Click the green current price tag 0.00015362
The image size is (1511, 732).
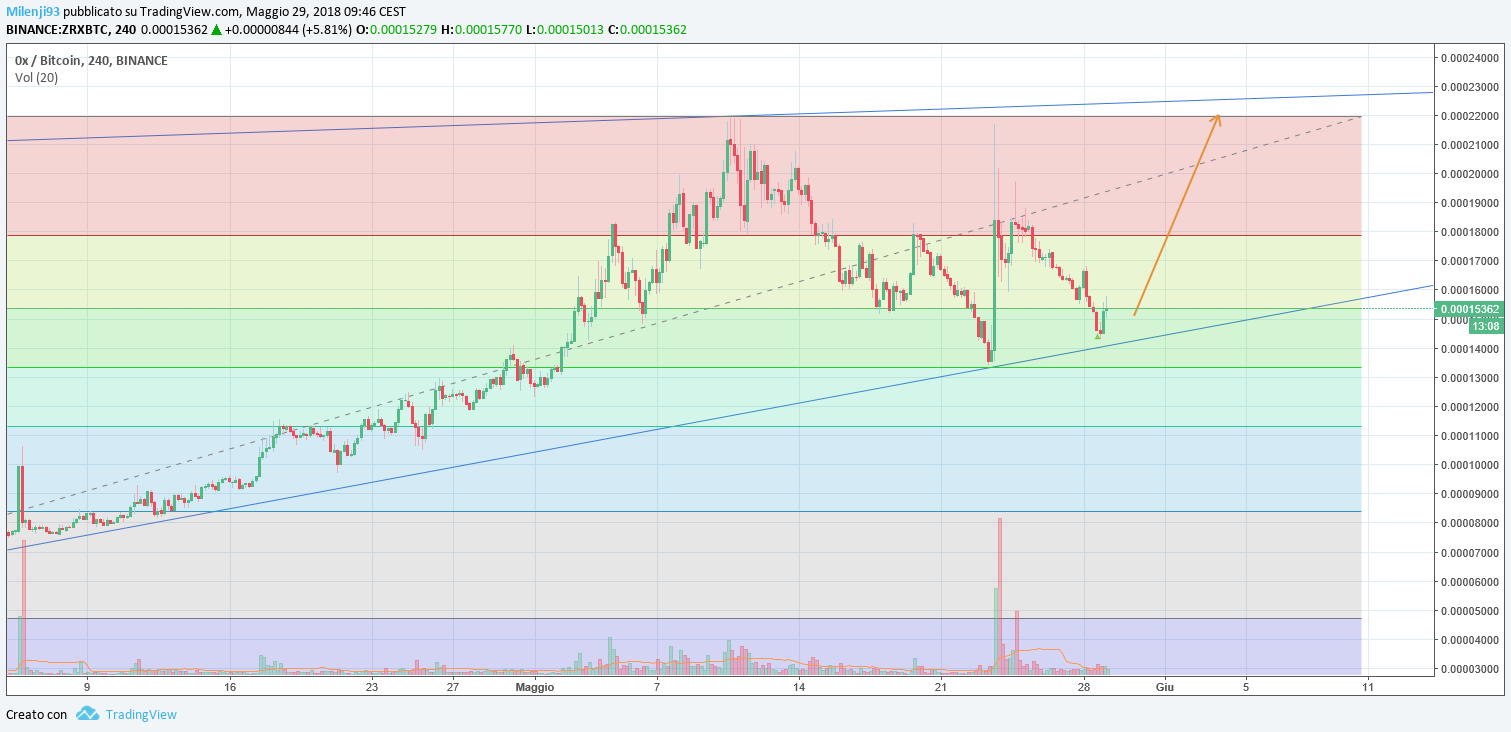1468,310
